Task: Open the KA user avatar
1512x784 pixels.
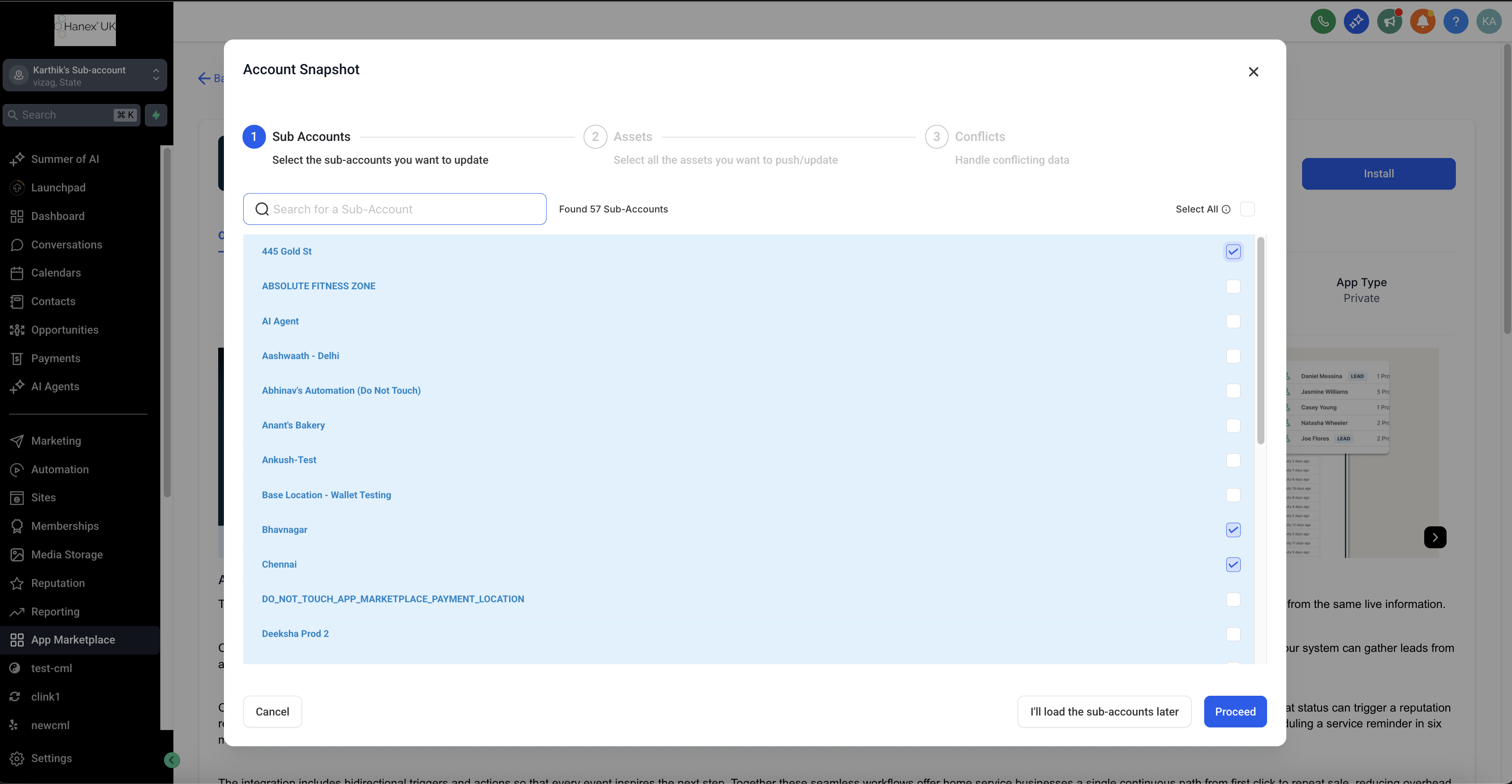Action: (x=1489, y=22)
